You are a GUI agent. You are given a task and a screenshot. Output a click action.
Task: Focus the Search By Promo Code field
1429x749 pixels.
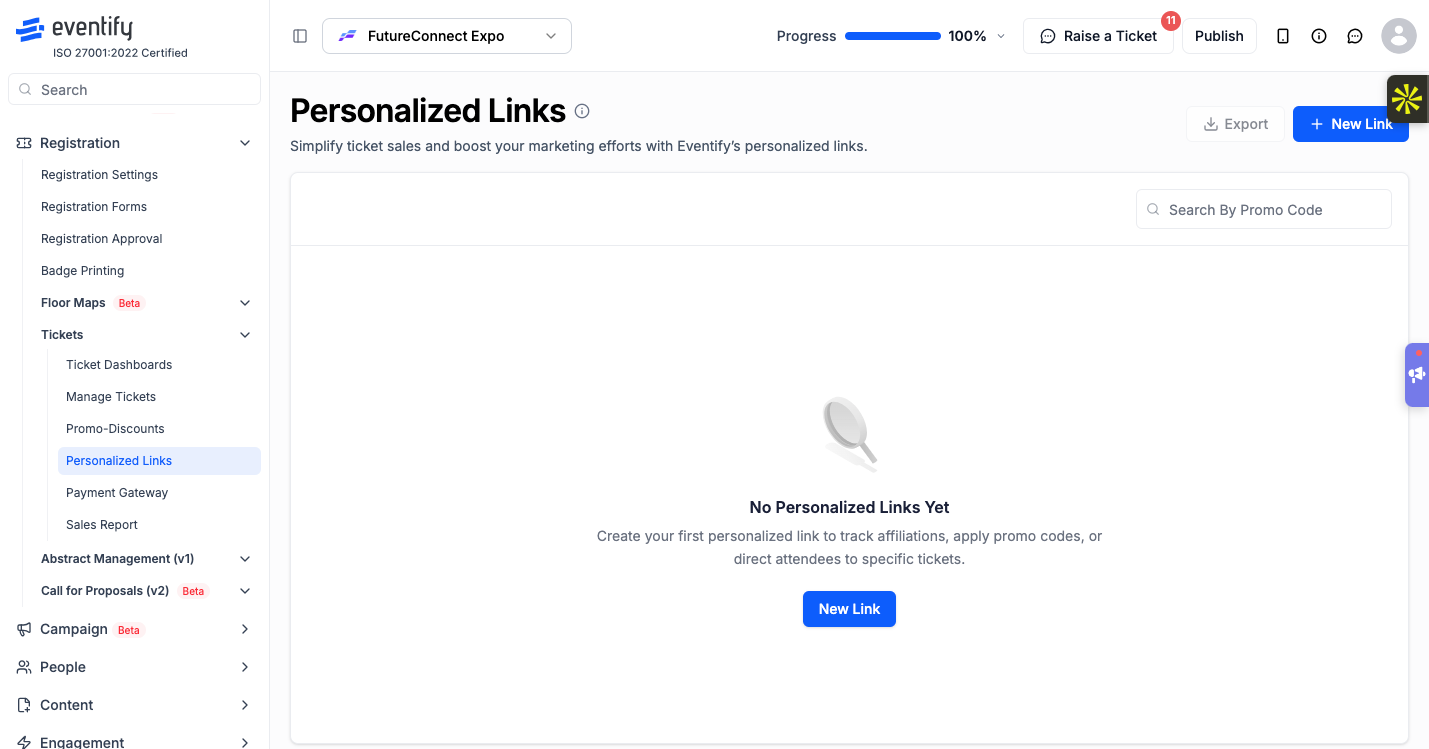pyautogui.click(x=1264, y=209)
